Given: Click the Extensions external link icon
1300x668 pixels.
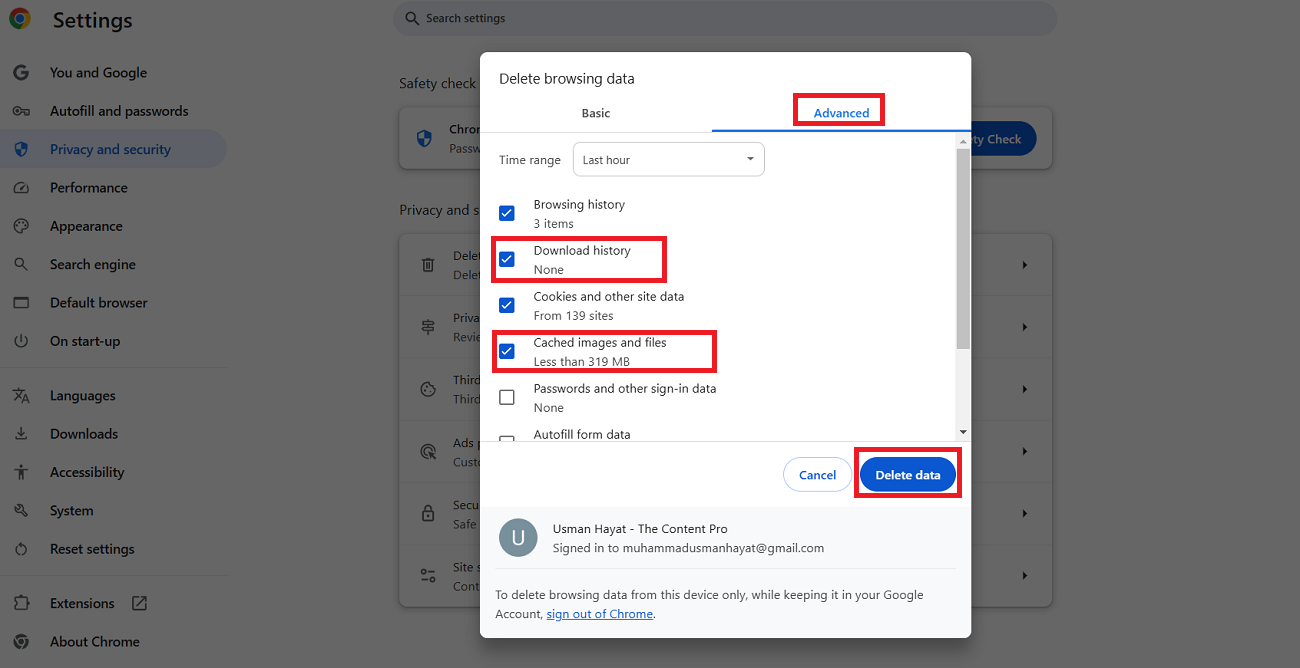Looking at the screenshot, I should [x=140, y=603].
